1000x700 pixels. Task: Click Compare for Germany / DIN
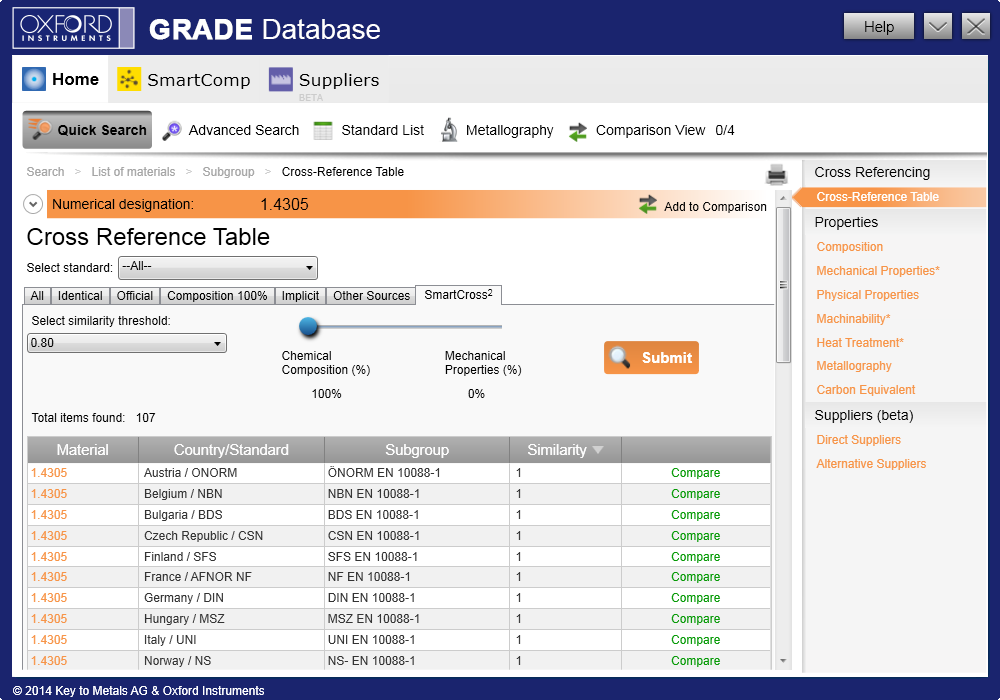pyautogui.click(x=695, y=598)
